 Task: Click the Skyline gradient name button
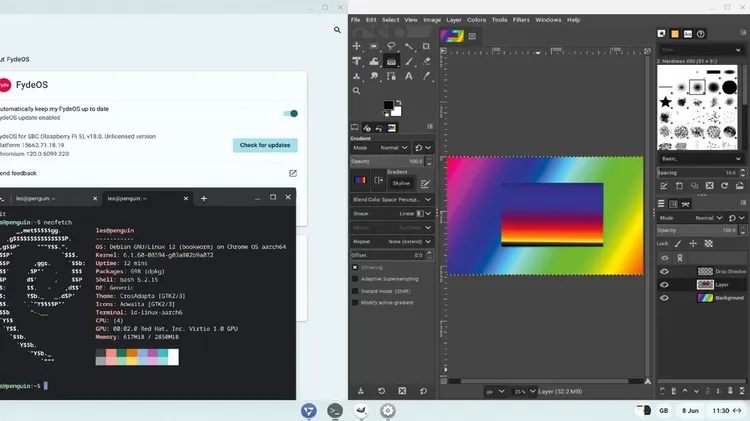[401, 183]
